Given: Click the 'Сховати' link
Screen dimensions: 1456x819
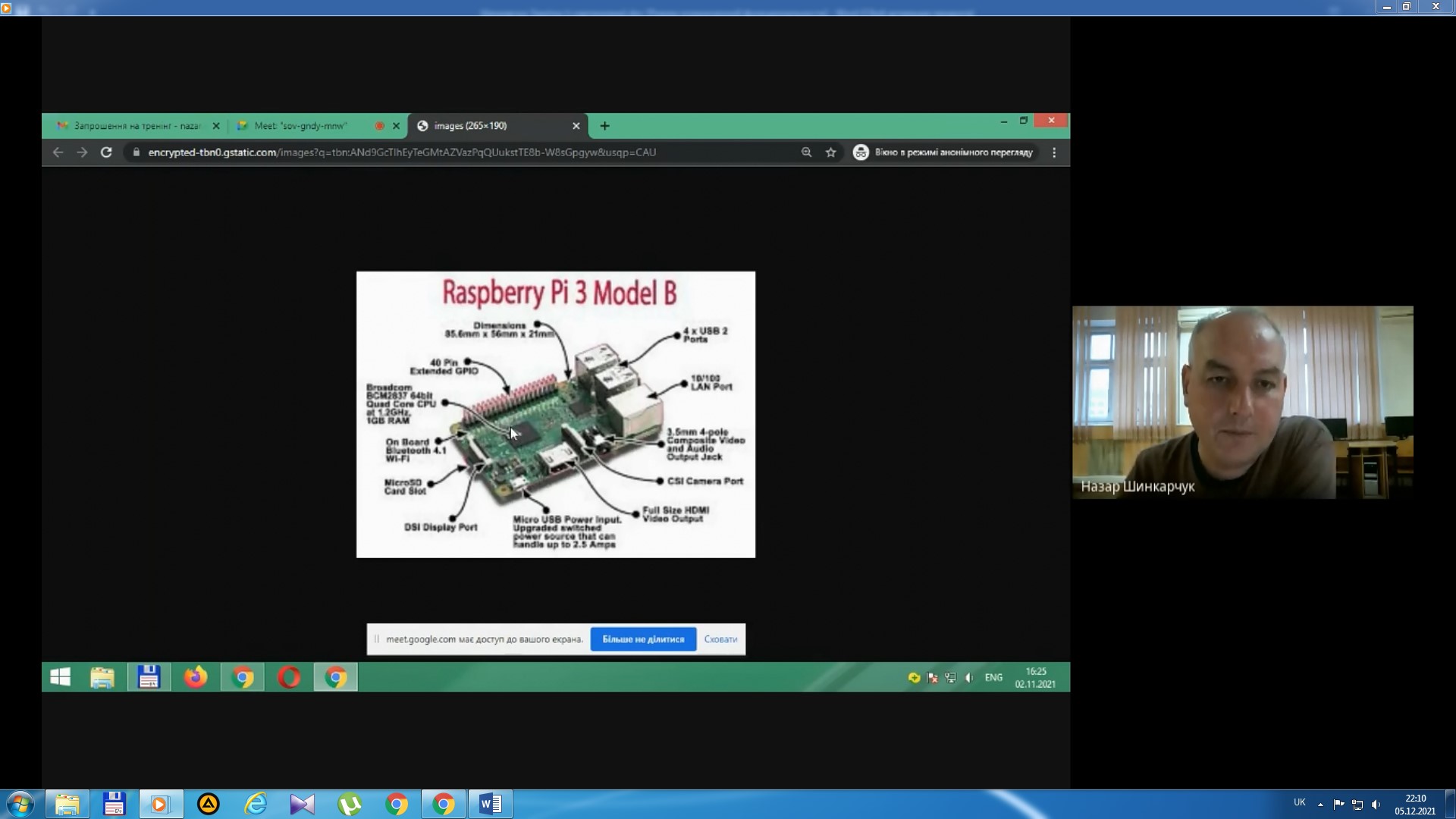Looking at the screenshot, I should pyautogui.click(x=720, y=639).
